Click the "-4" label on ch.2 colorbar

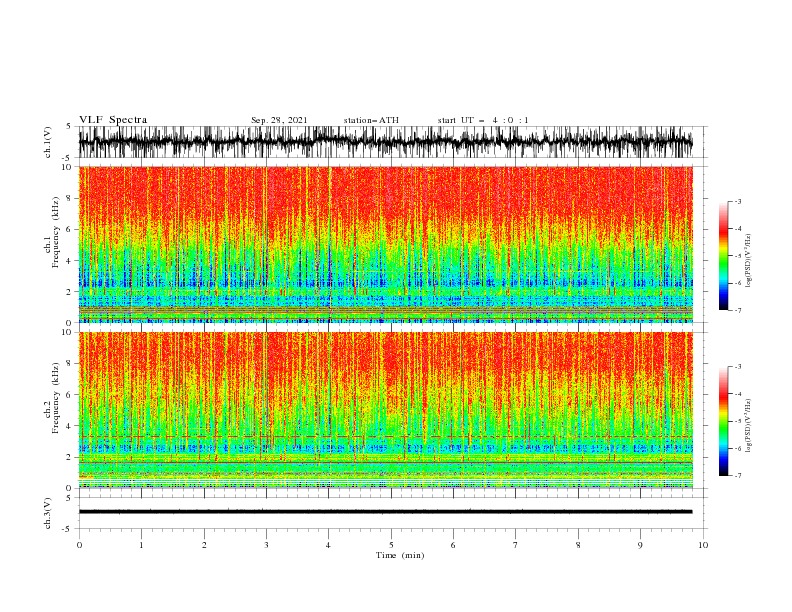pos(738,394)
